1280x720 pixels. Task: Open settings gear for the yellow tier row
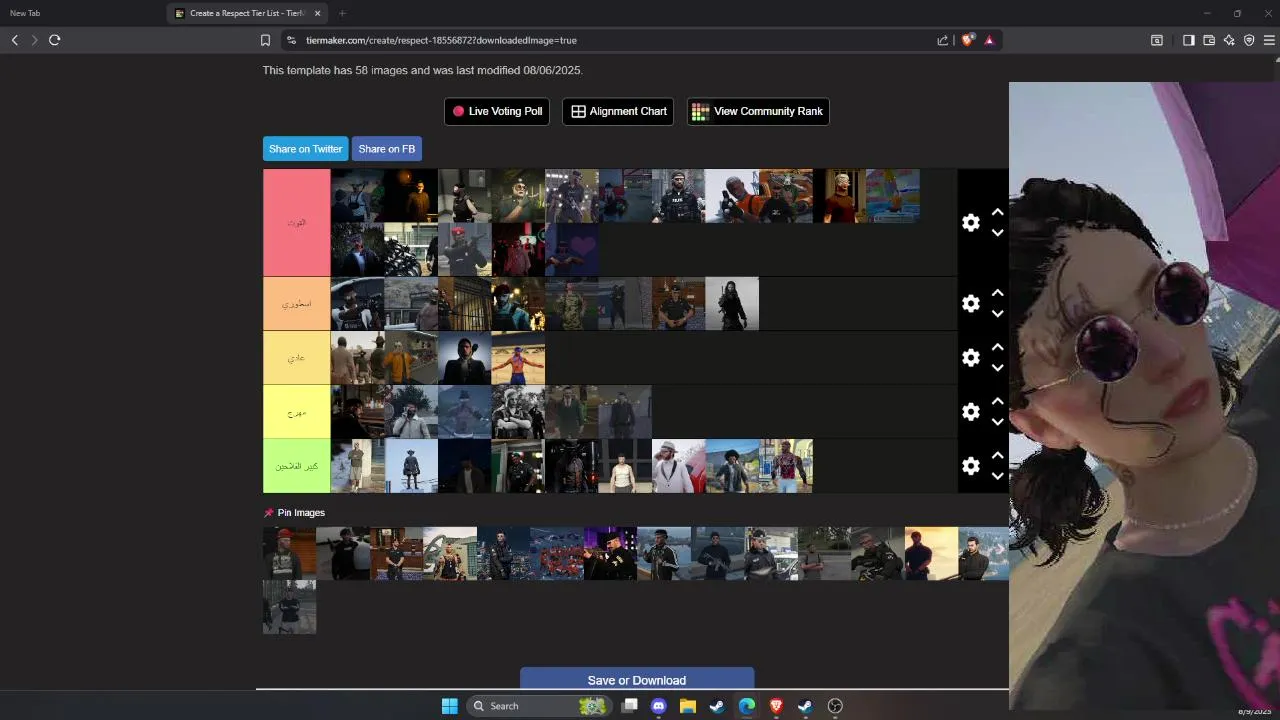point(971,412)
